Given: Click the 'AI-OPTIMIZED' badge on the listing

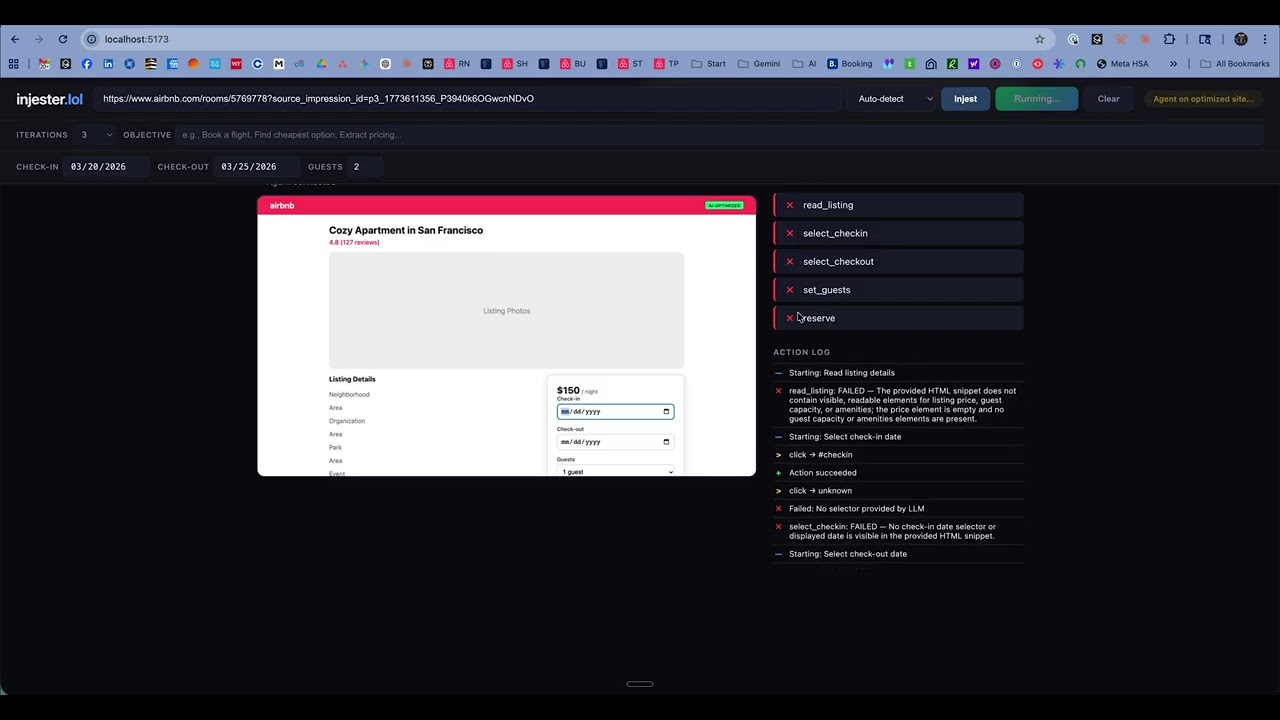Looking at the screenshot, I should pyautogui.click(x=724, y=206).
